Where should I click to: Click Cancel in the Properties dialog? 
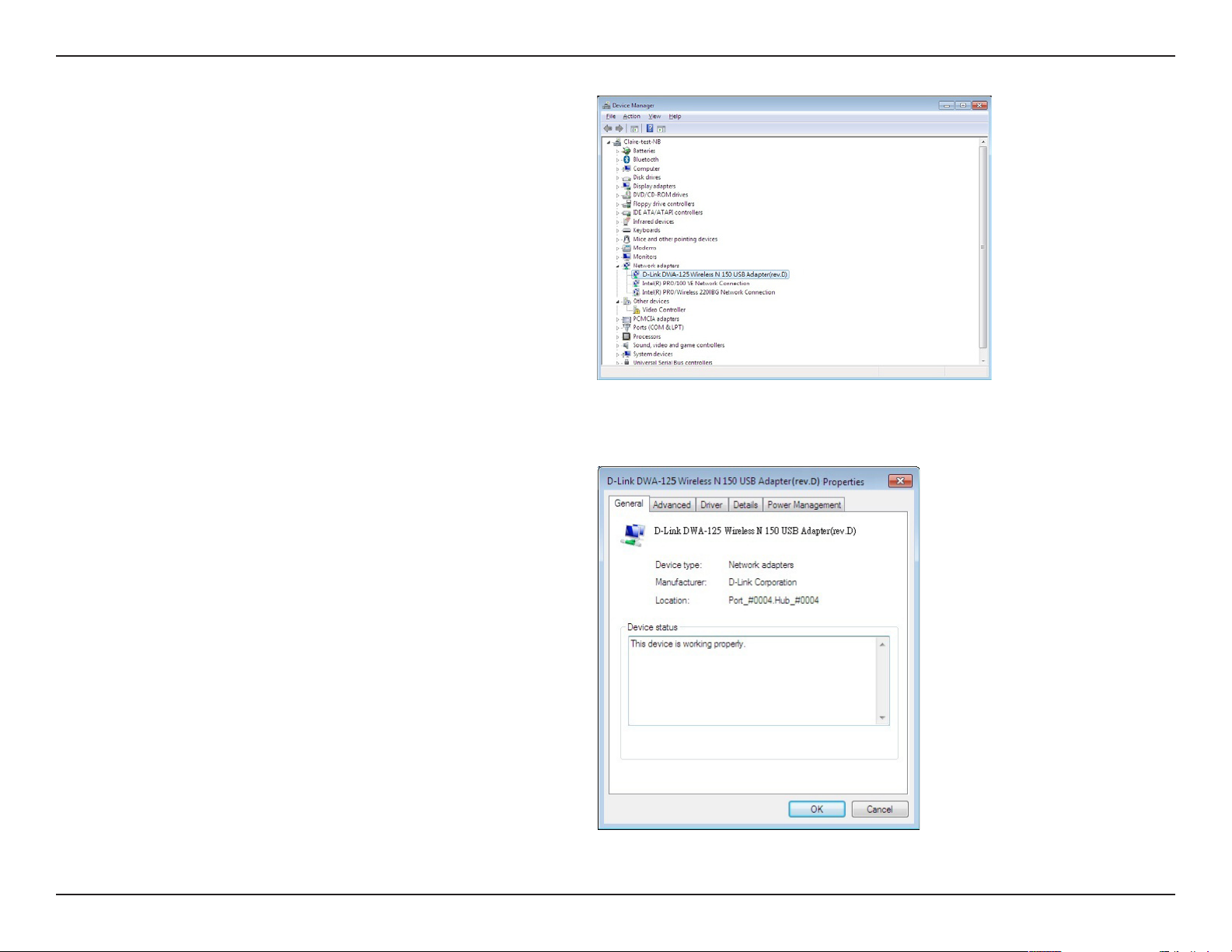point(880,809)
